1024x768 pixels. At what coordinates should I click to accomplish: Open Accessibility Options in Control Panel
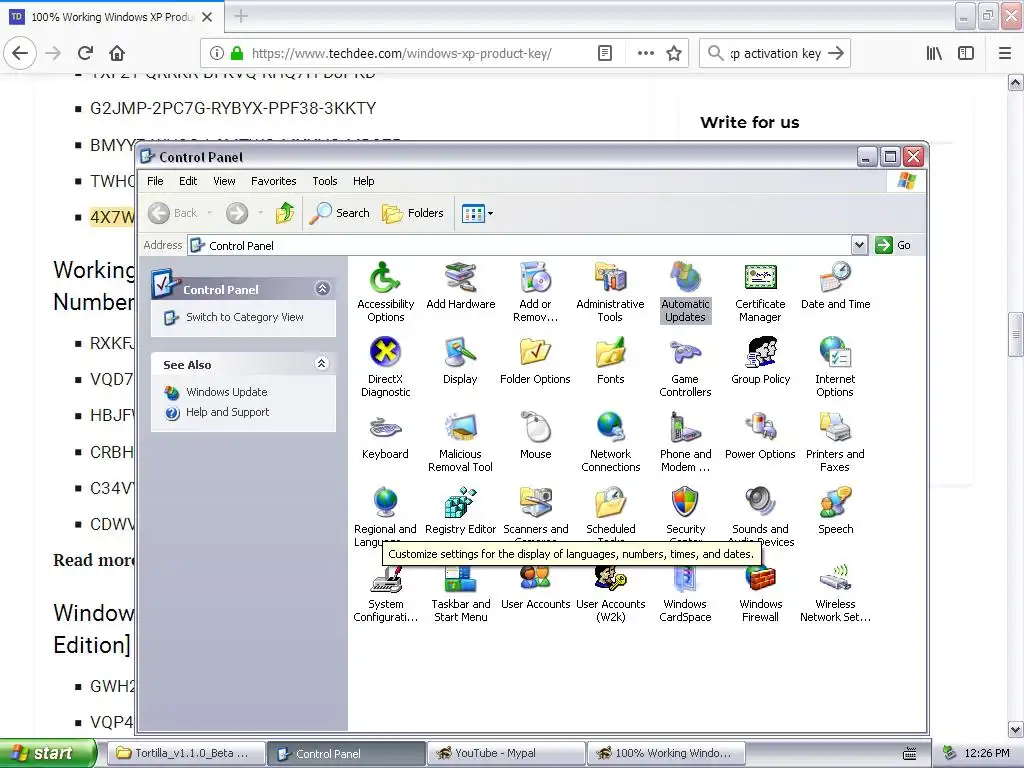coord(385,292)
